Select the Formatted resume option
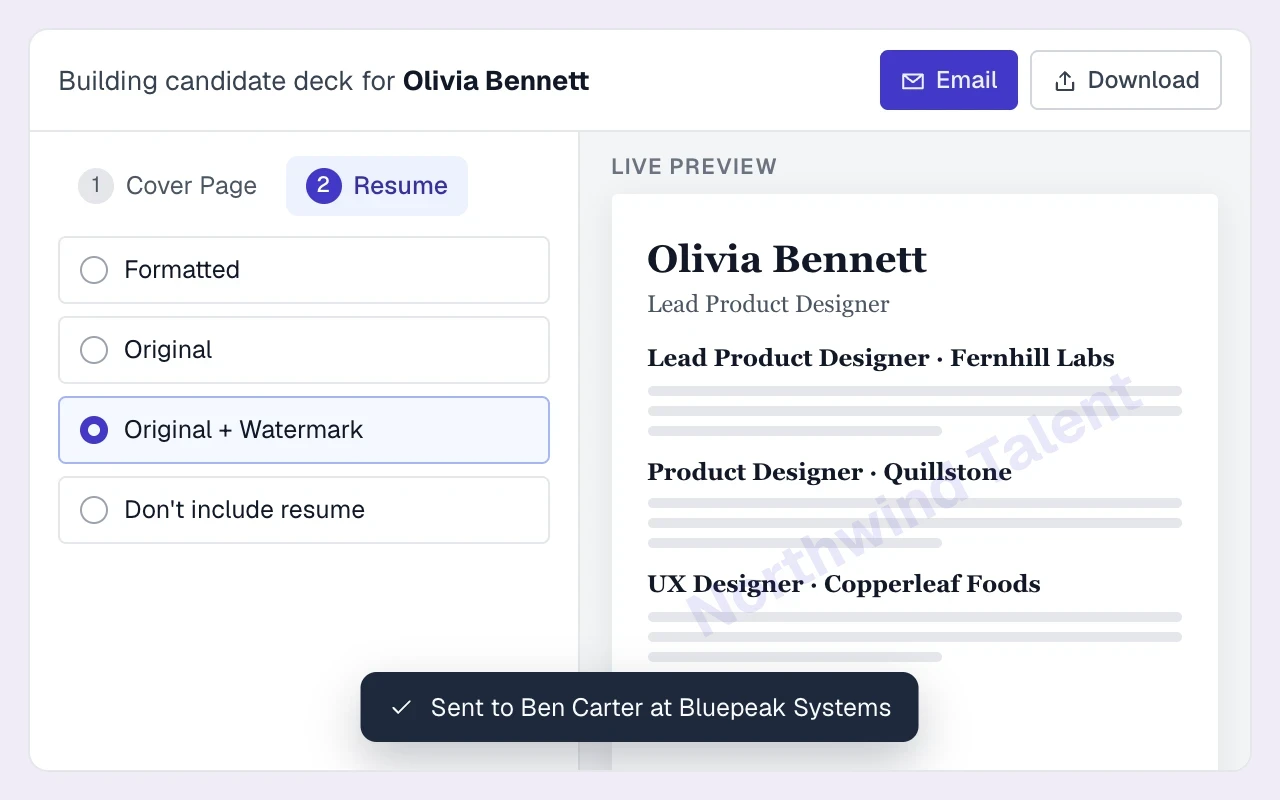The image size is (1280, 800). click(x=304, y=270)
